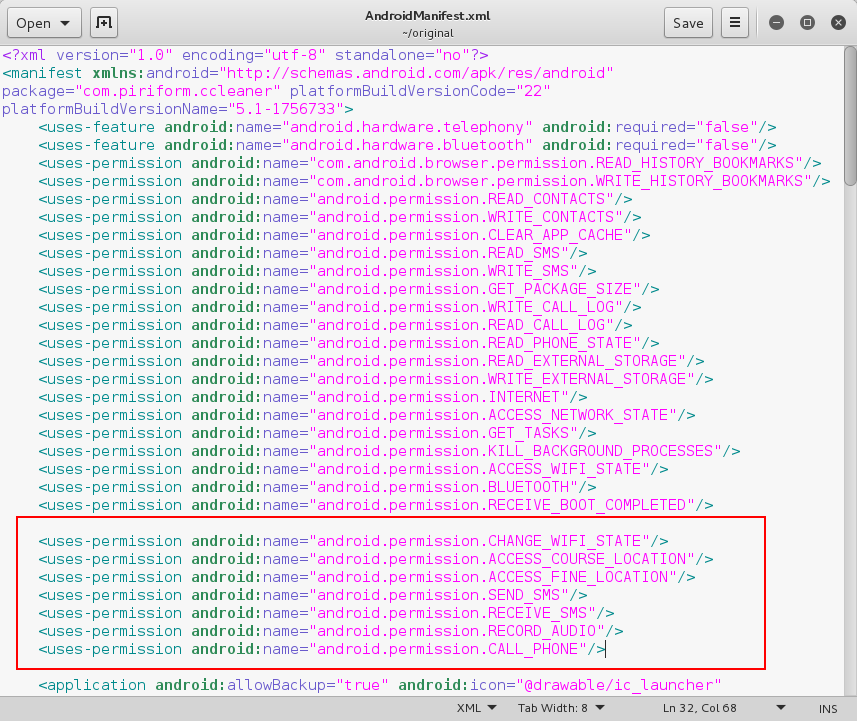The image size is (857, 721).
Task: Open the Open file dropdown button
Action: 44,23
